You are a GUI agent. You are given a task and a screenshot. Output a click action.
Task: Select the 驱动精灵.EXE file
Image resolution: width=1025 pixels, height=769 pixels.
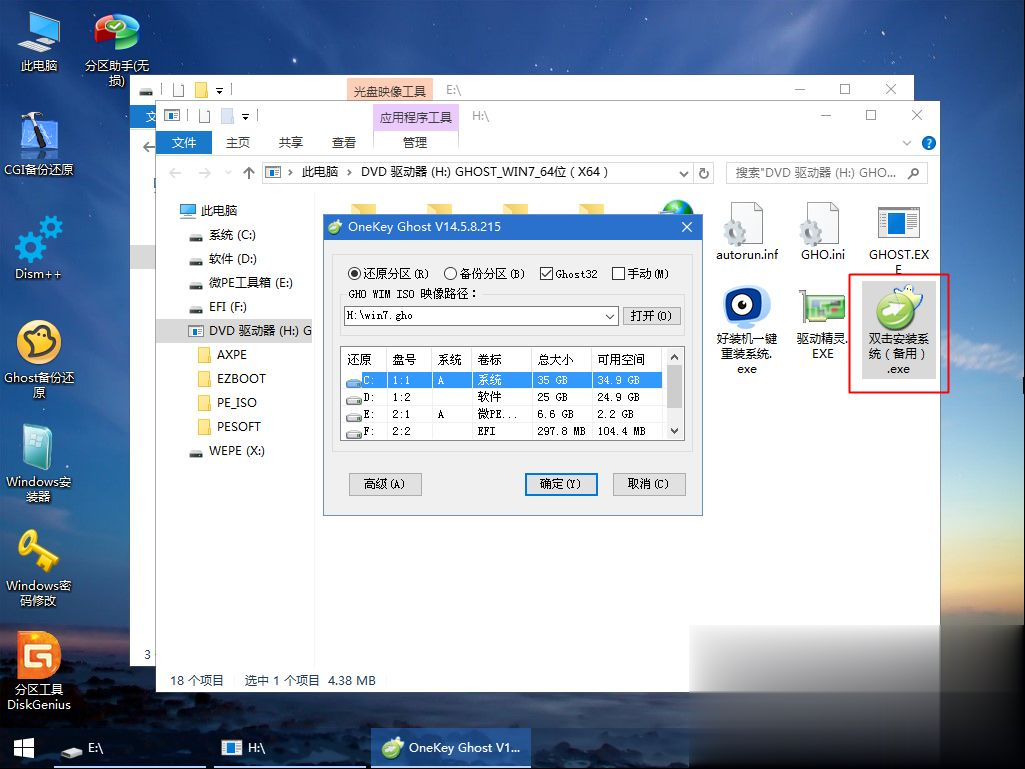click(x=822, y=324)
